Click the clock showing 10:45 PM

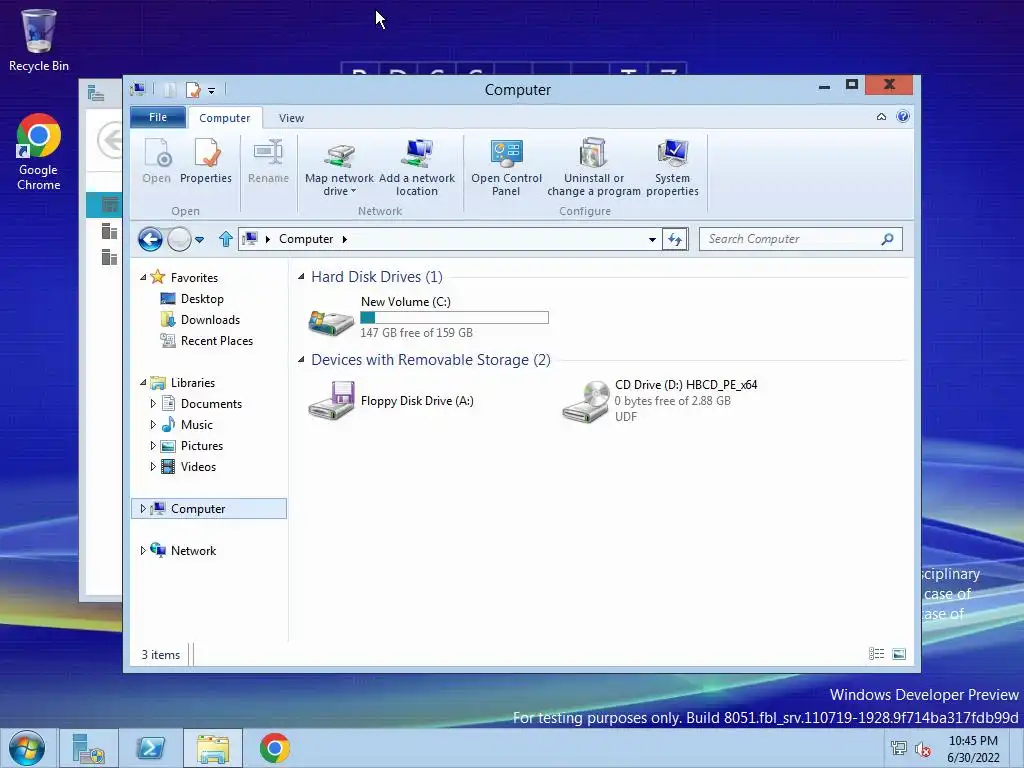[x=973, y=741]
